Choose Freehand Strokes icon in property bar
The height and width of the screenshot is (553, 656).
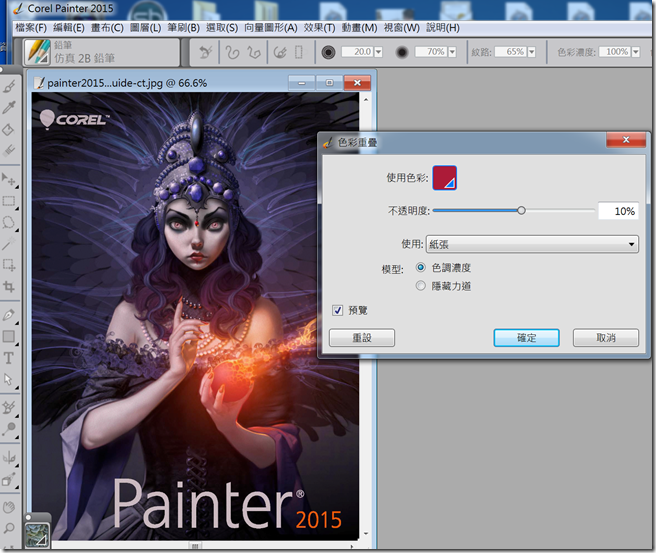233,52
